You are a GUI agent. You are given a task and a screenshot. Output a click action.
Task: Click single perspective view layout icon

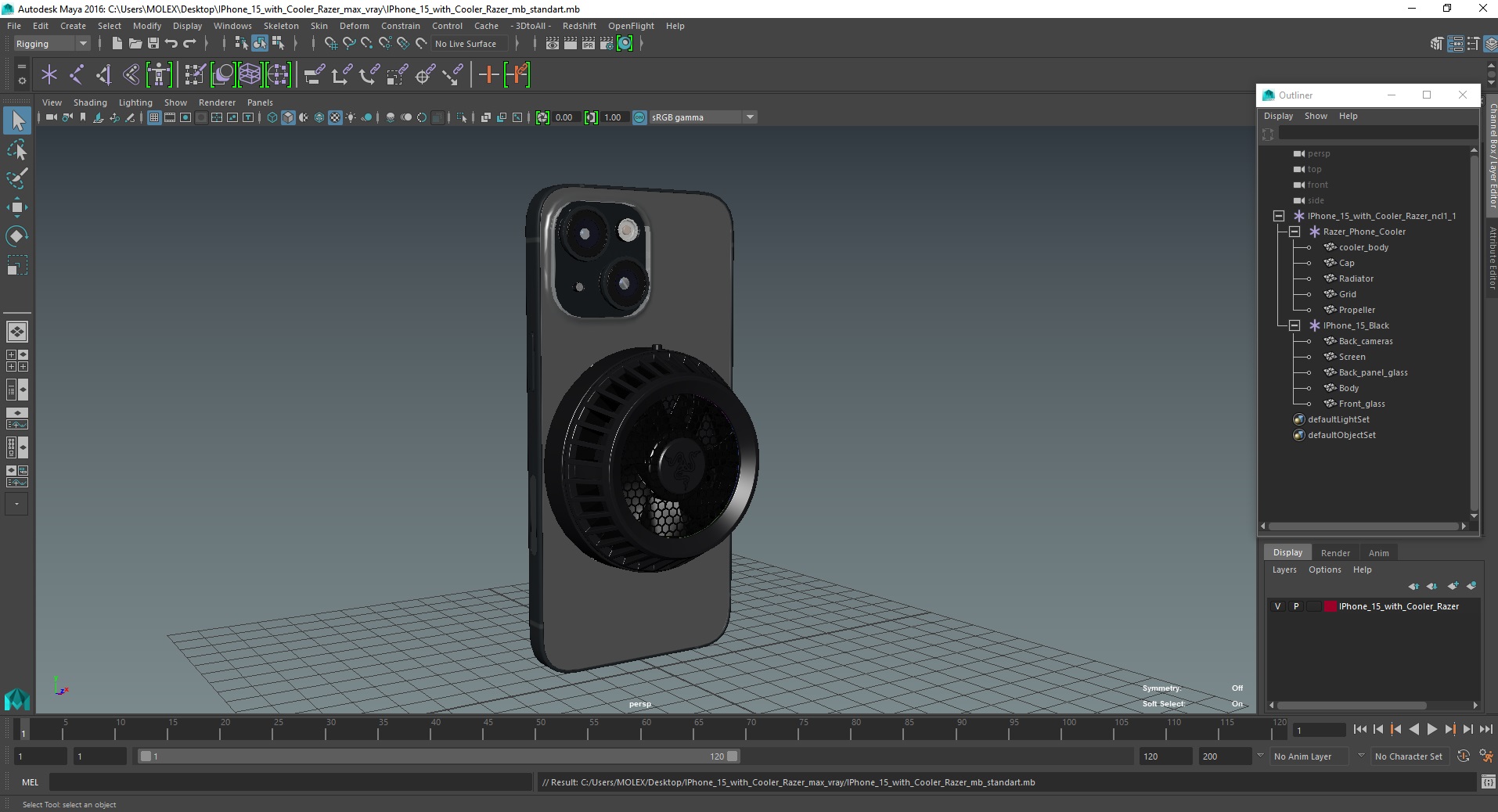17,332
